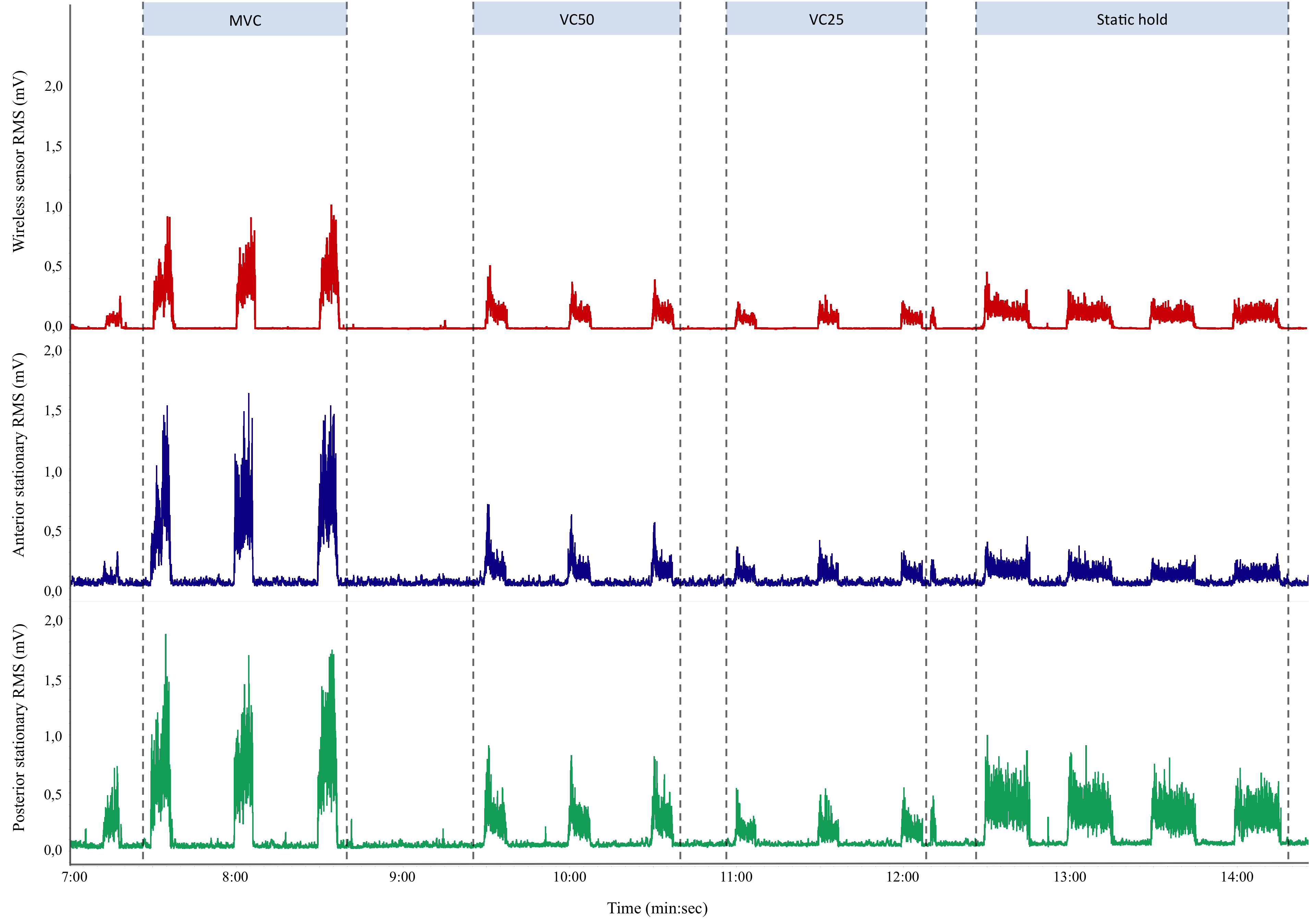Click the Time (min:sec) axis title
Viewport: 1309px width, 924px height.
657,908
